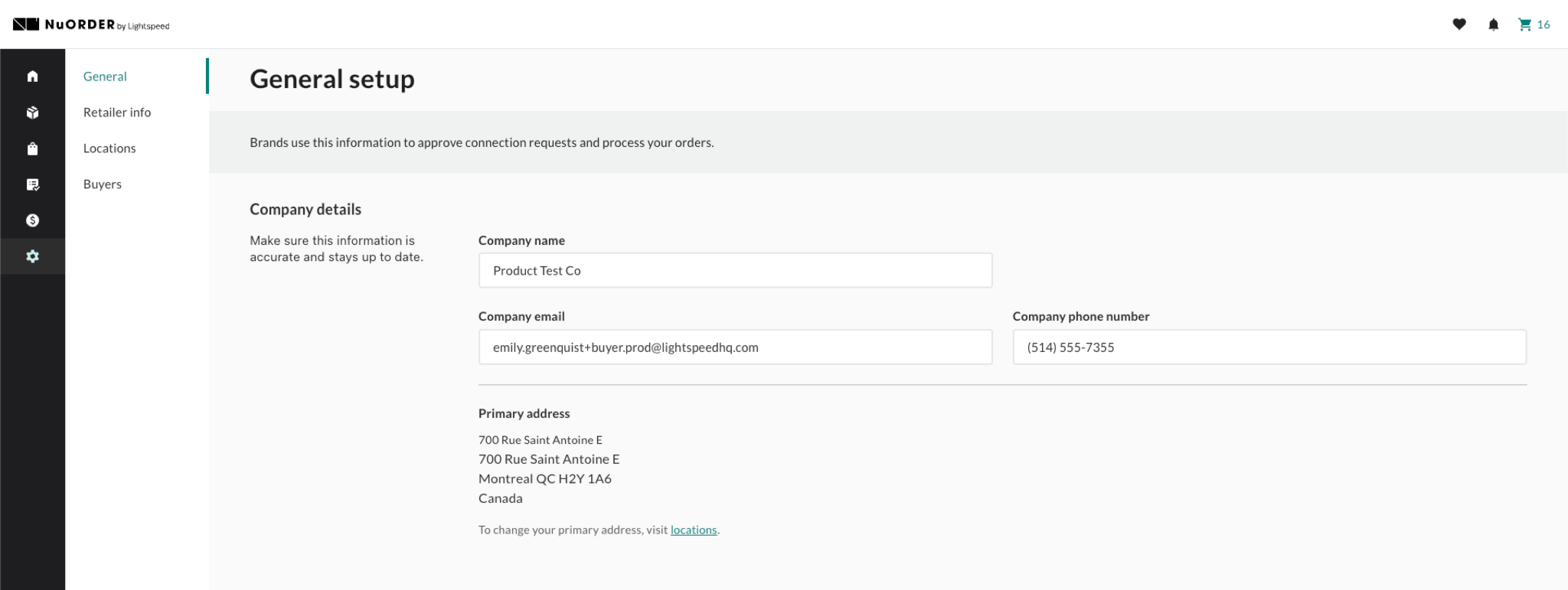Open notifications bell icon
The width and height of the screenshot is (1568, 590).
(x=1493, y=24)
